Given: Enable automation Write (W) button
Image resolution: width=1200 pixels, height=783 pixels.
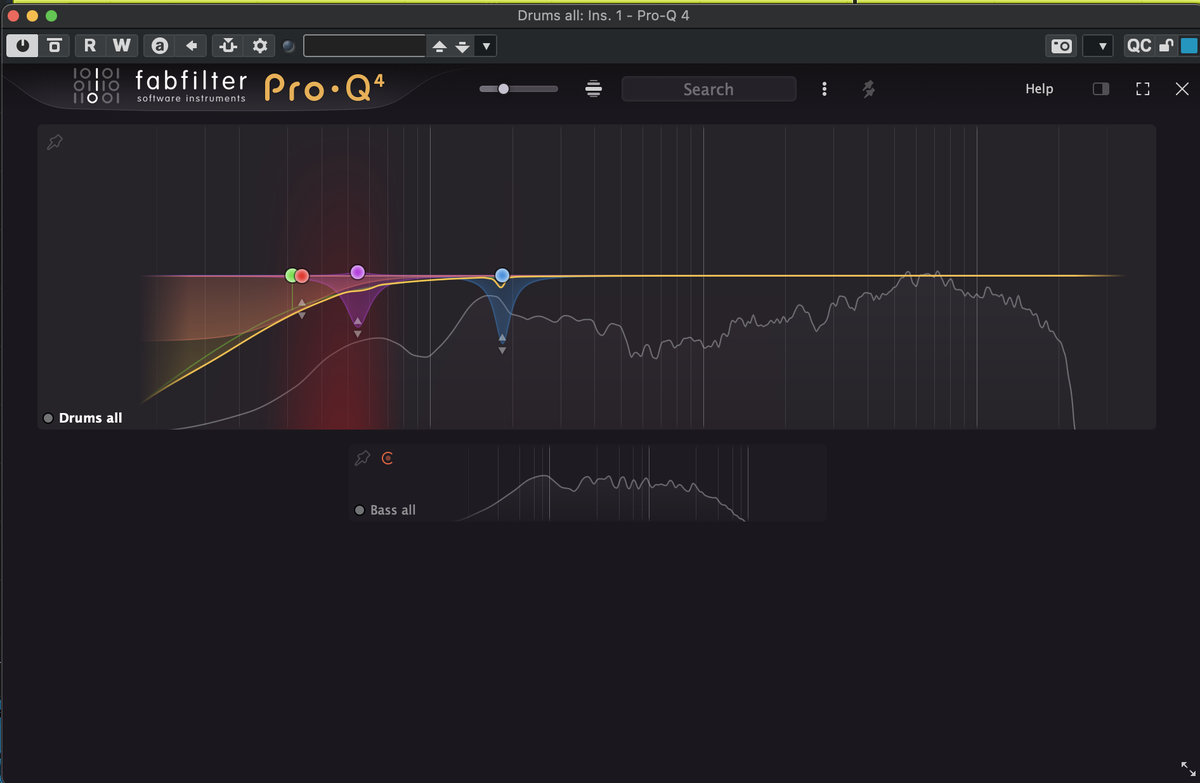Looking at the screenshot, I should (x=121, y=45).
